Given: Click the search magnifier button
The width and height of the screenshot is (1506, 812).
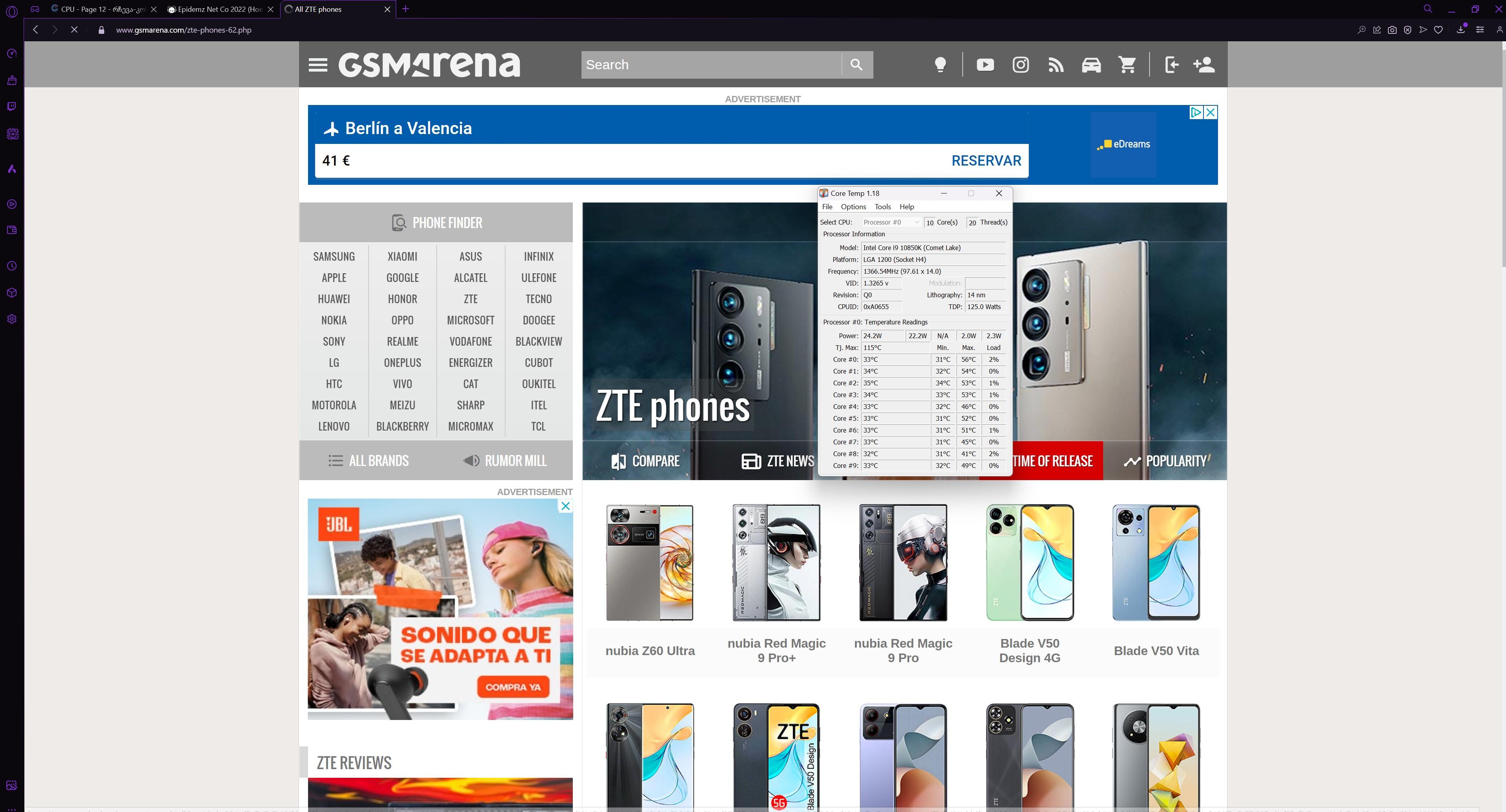Looking at the screenshot, I should (x=856, y=65).
